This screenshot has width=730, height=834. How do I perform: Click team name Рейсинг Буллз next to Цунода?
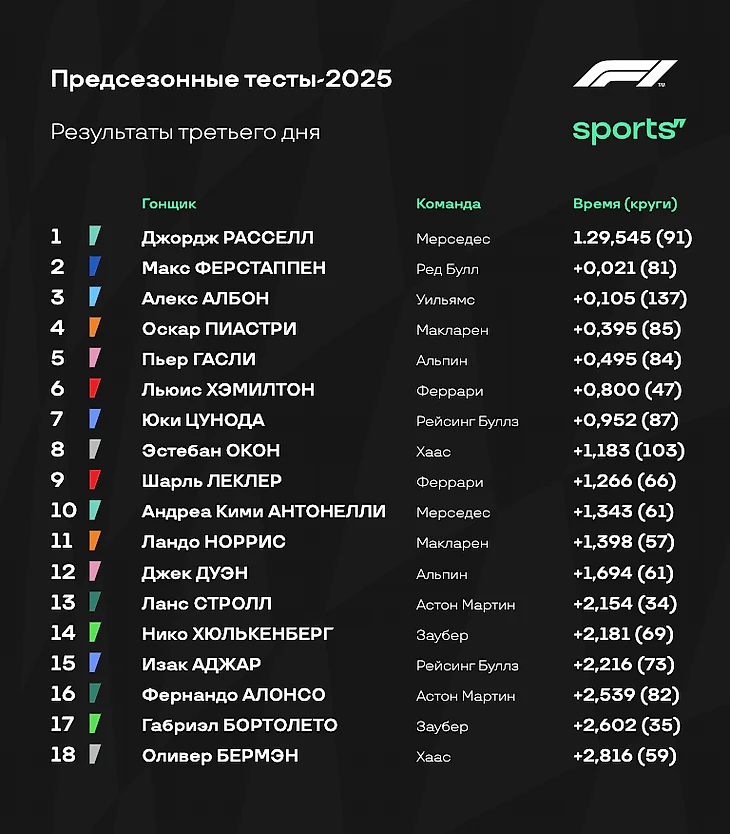[x=467, y=421]
